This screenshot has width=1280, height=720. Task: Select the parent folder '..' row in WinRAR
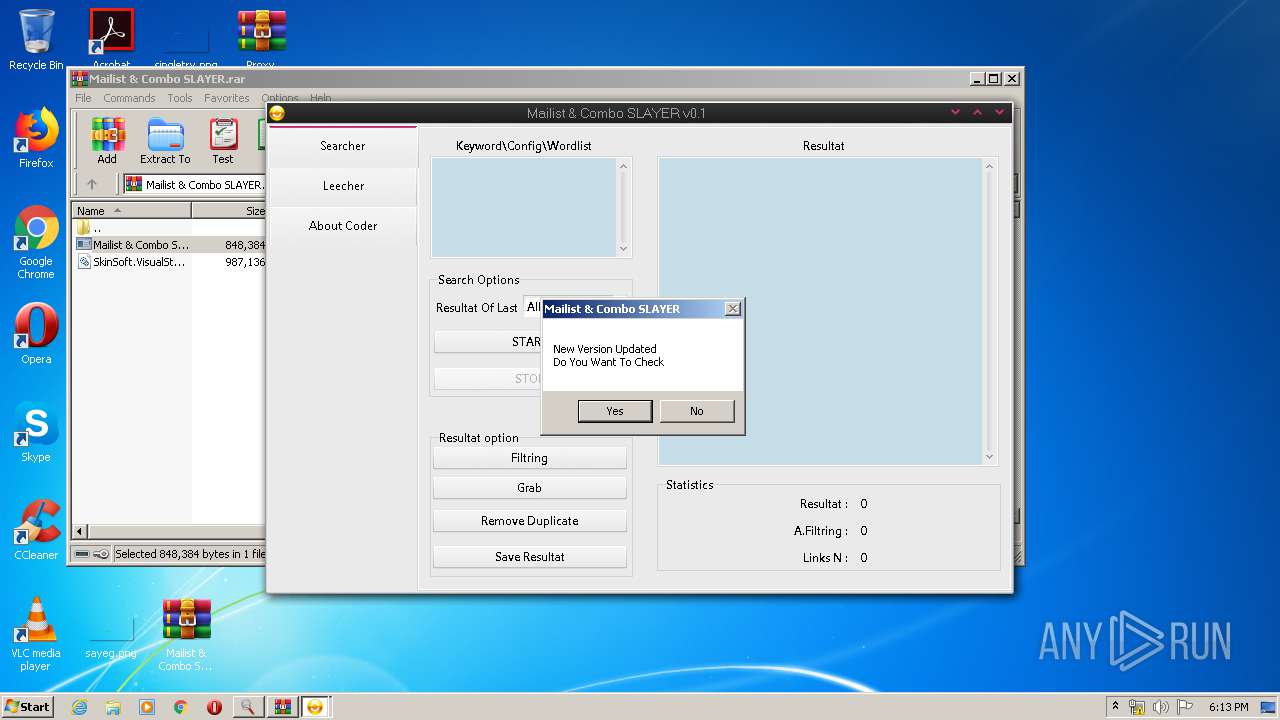169,228
